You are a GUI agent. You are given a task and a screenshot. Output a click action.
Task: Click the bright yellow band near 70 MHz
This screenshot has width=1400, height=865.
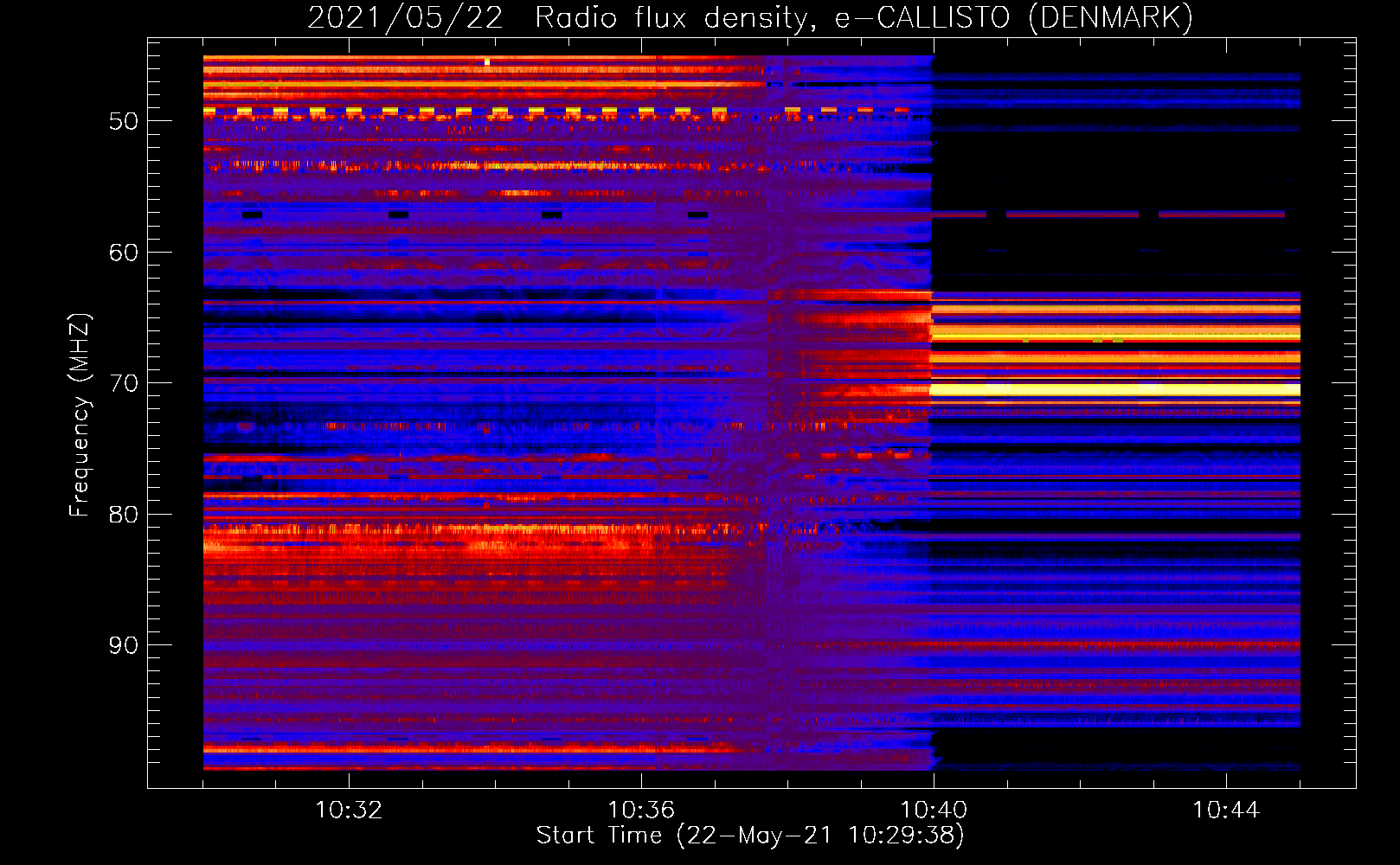(1115, 390)
